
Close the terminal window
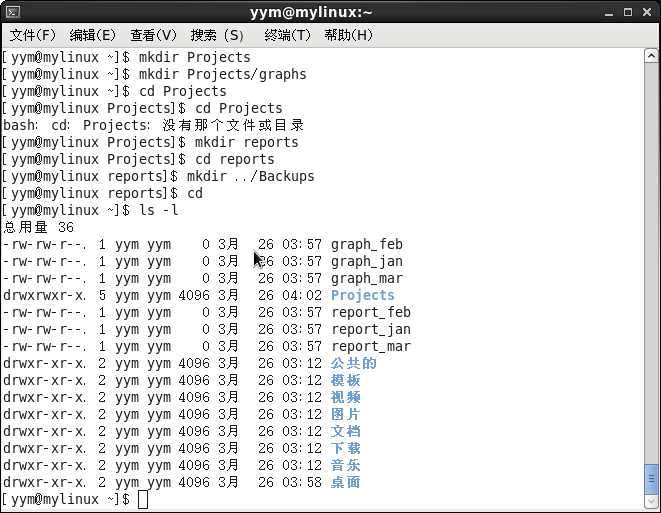click(x=647, y=12)
